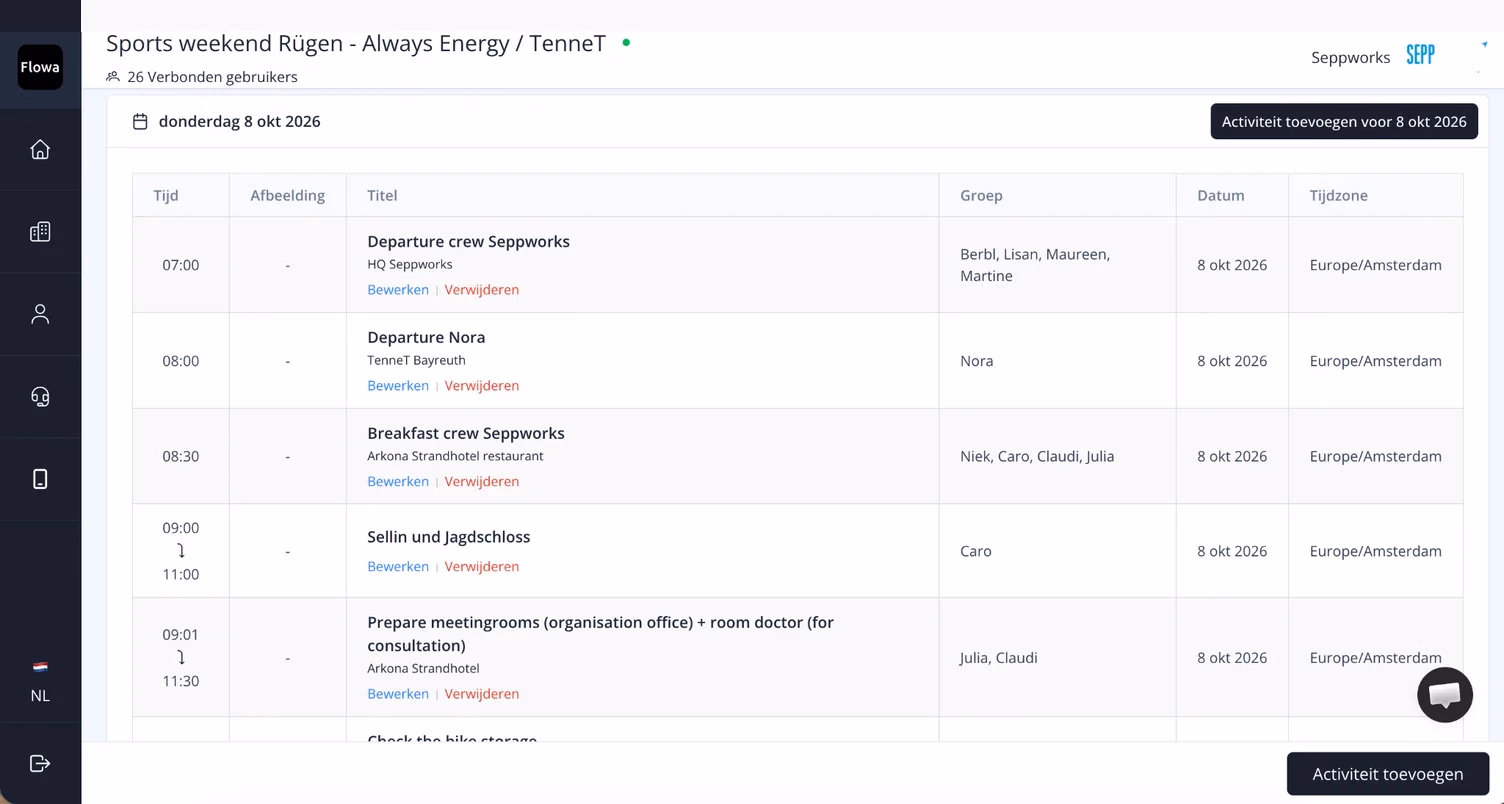
Task: Open the buildings icon in sidebar
Action: point(40,232)
